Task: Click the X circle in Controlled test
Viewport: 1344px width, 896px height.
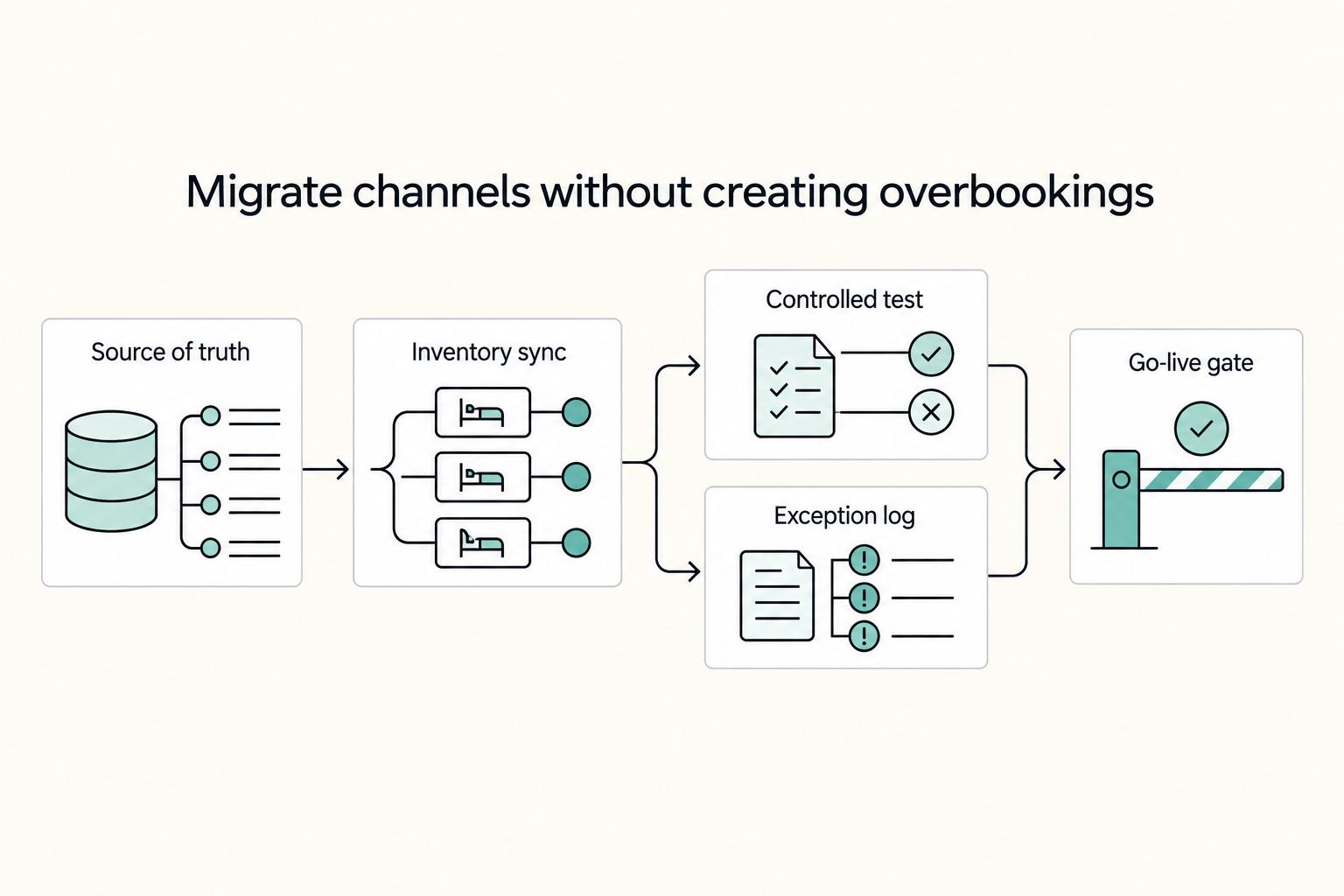Action: click(x=931, y=412)
